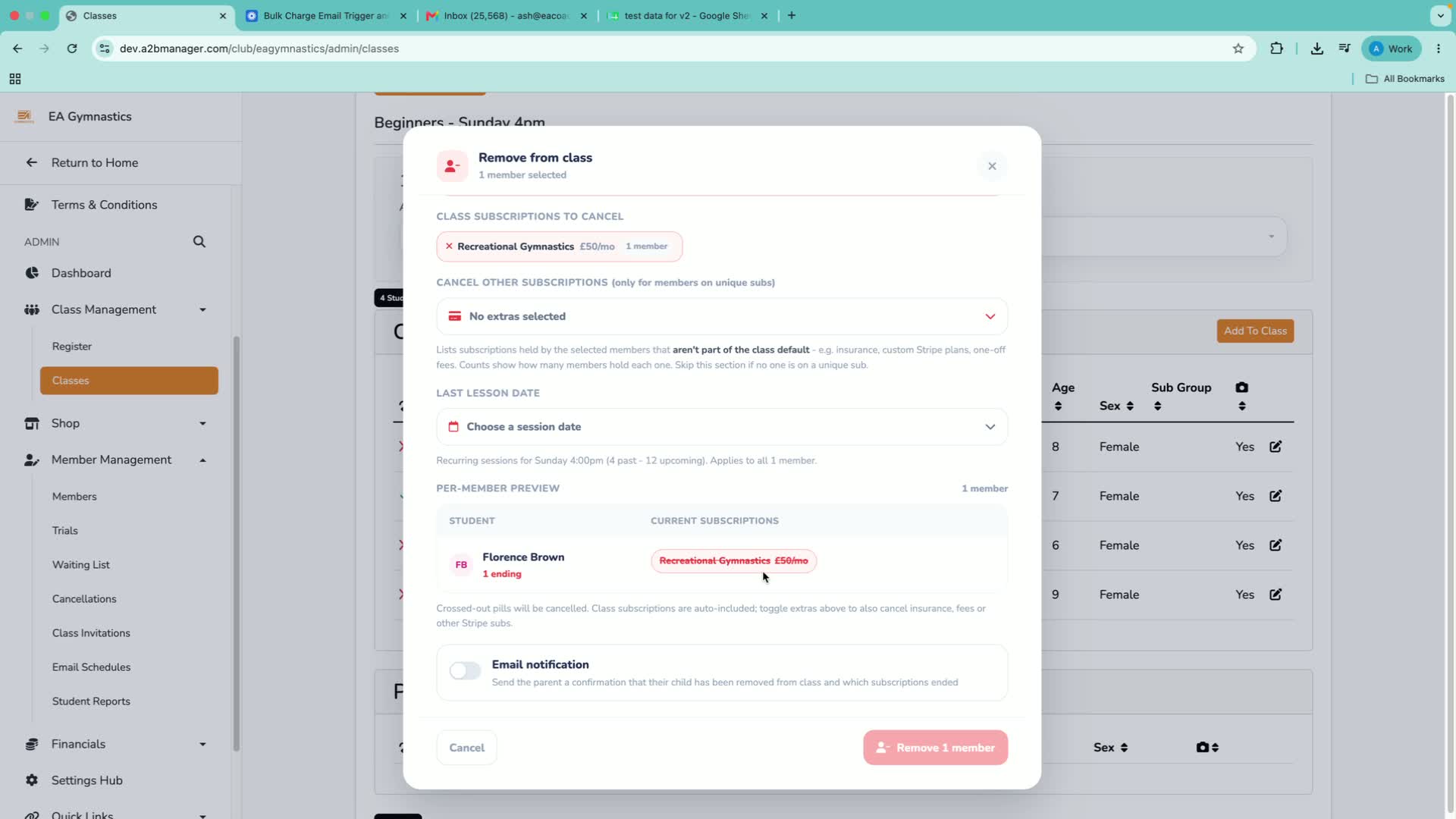Click the Remove 1 member button
Image resolution: width=1456 pixels, height=819 pixels.
pyautogui.click(x=935, y=748)
